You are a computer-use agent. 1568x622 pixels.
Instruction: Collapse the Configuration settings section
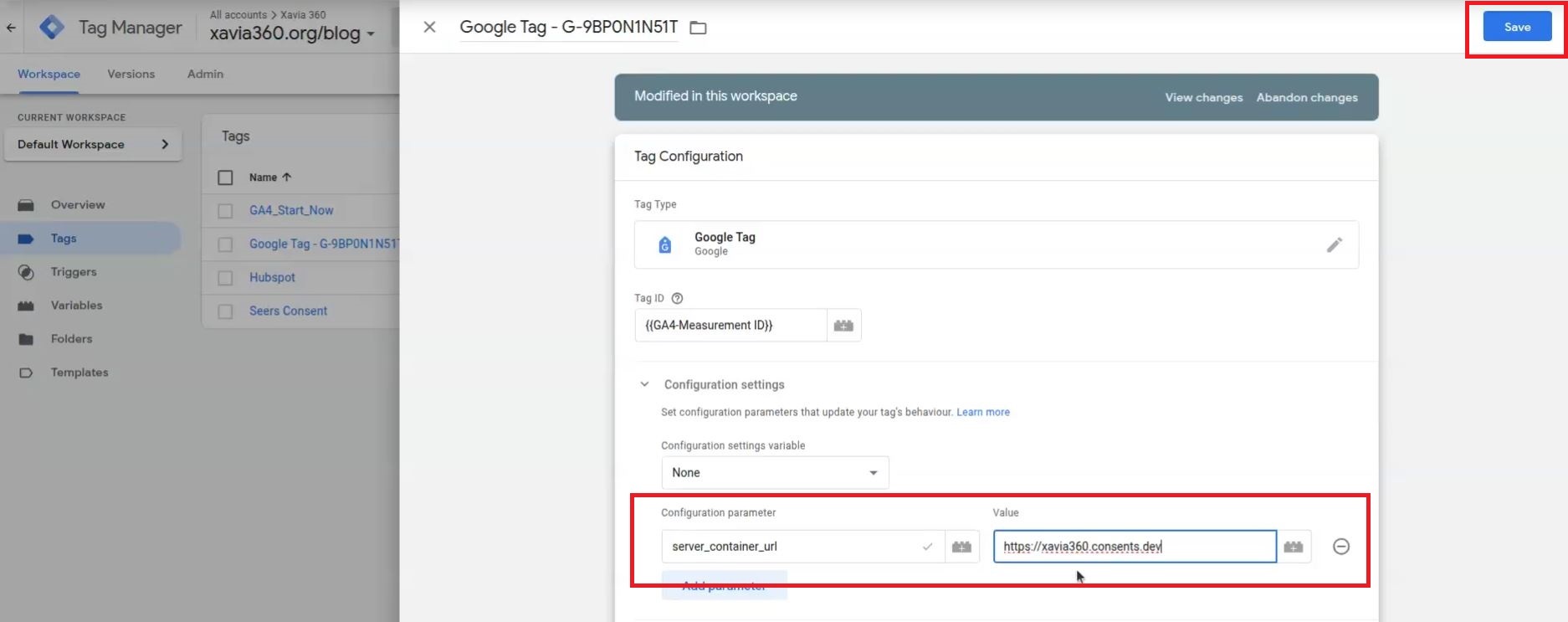click(644, 384)
